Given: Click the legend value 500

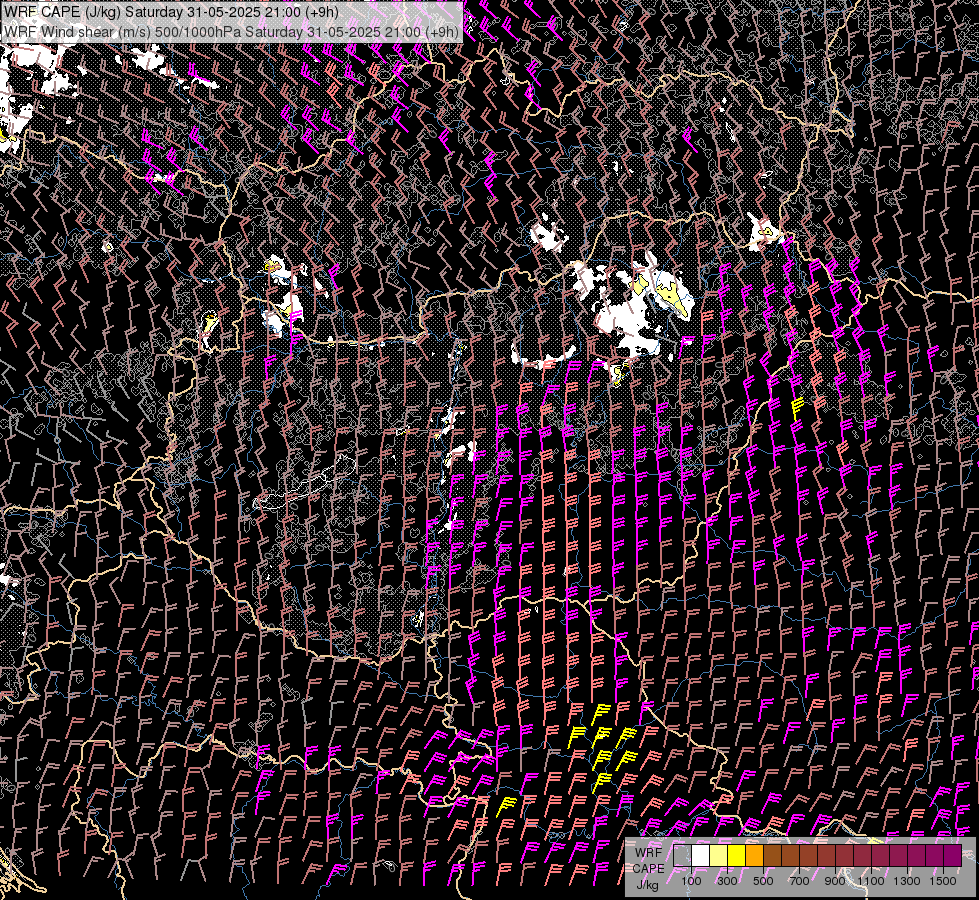Looking at the screenshot, I should (763, 881).
